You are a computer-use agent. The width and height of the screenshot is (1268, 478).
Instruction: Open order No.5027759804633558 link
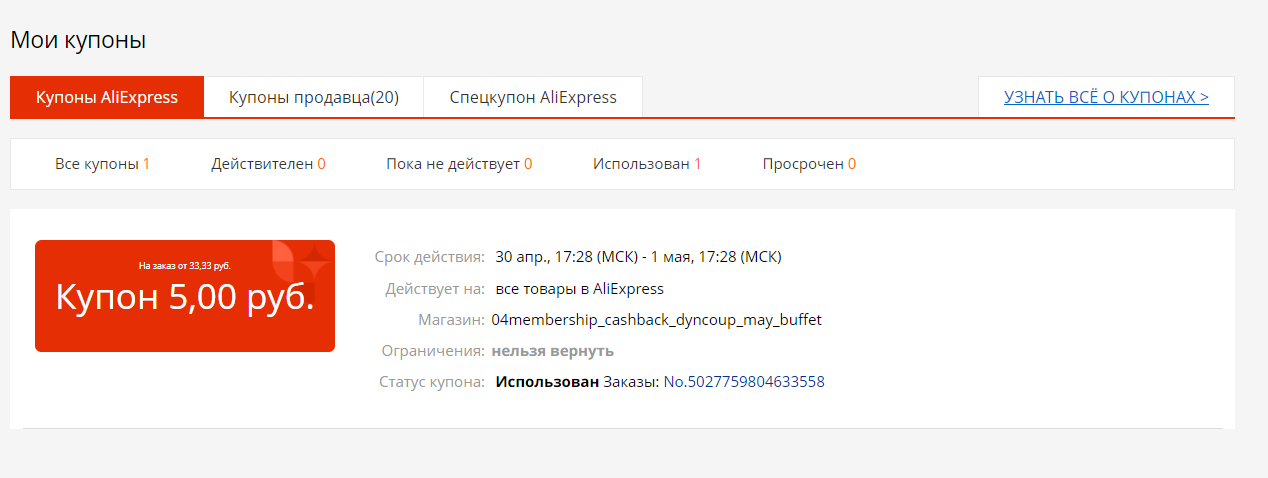[744, 382]
